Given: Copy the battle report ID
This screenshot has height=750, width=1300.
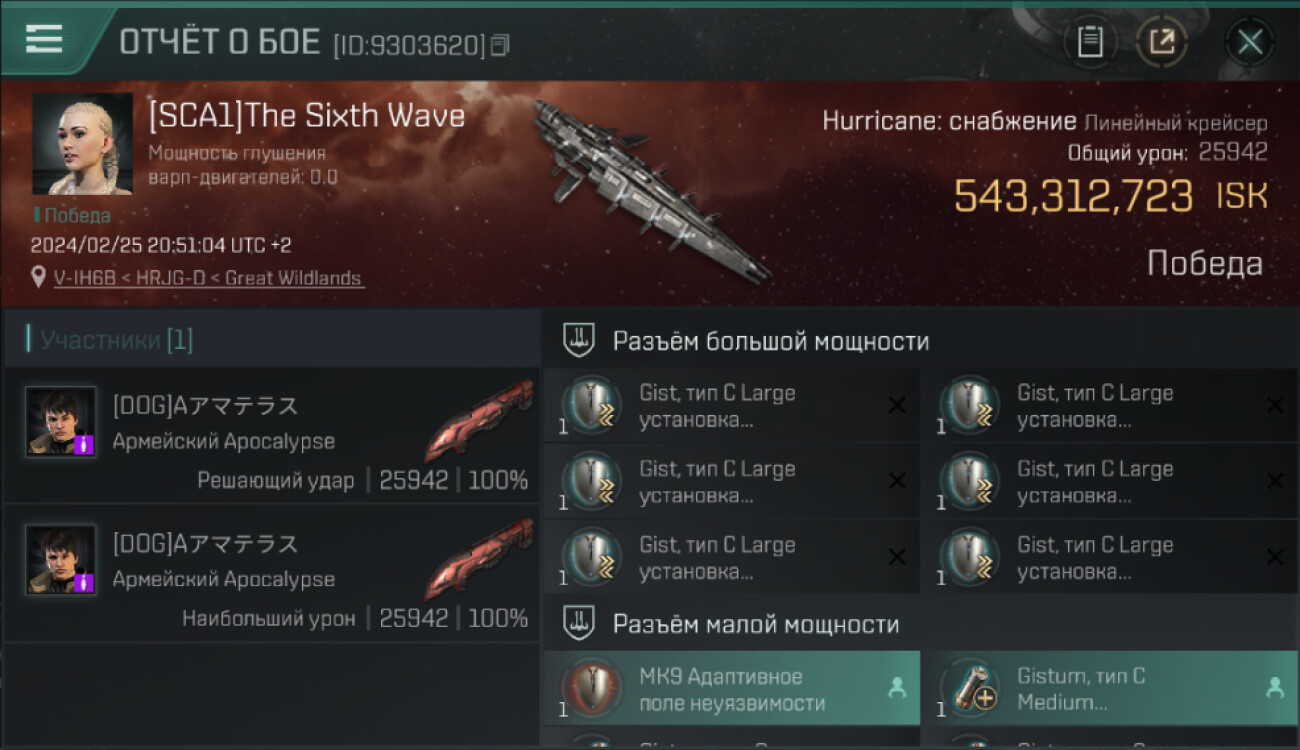Looking at the screenshot, I should coord(500,44).
